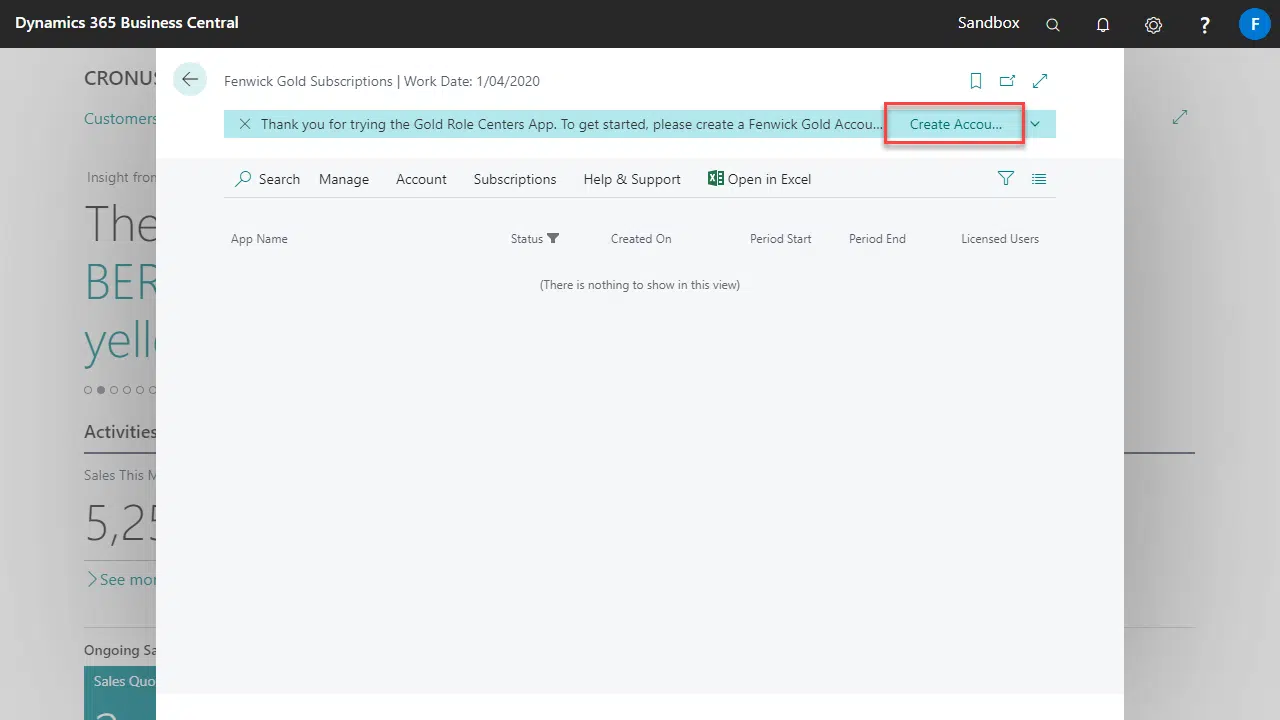Open page in new window icon
Screen dimensions: 1280x720
point(1007,81)
